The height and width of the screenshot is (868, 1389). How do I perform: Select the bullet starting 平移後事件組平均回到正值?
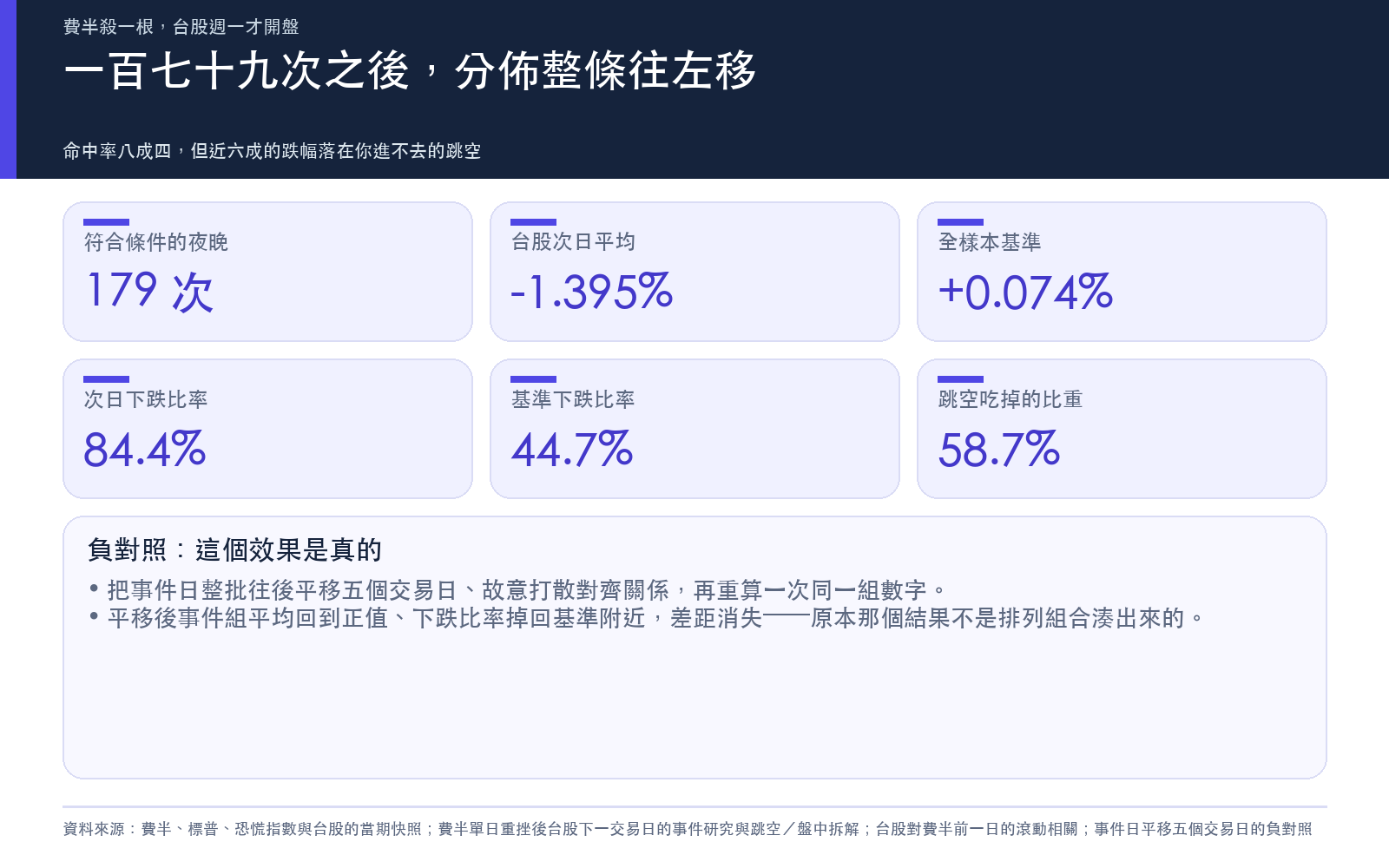point(647,618)
